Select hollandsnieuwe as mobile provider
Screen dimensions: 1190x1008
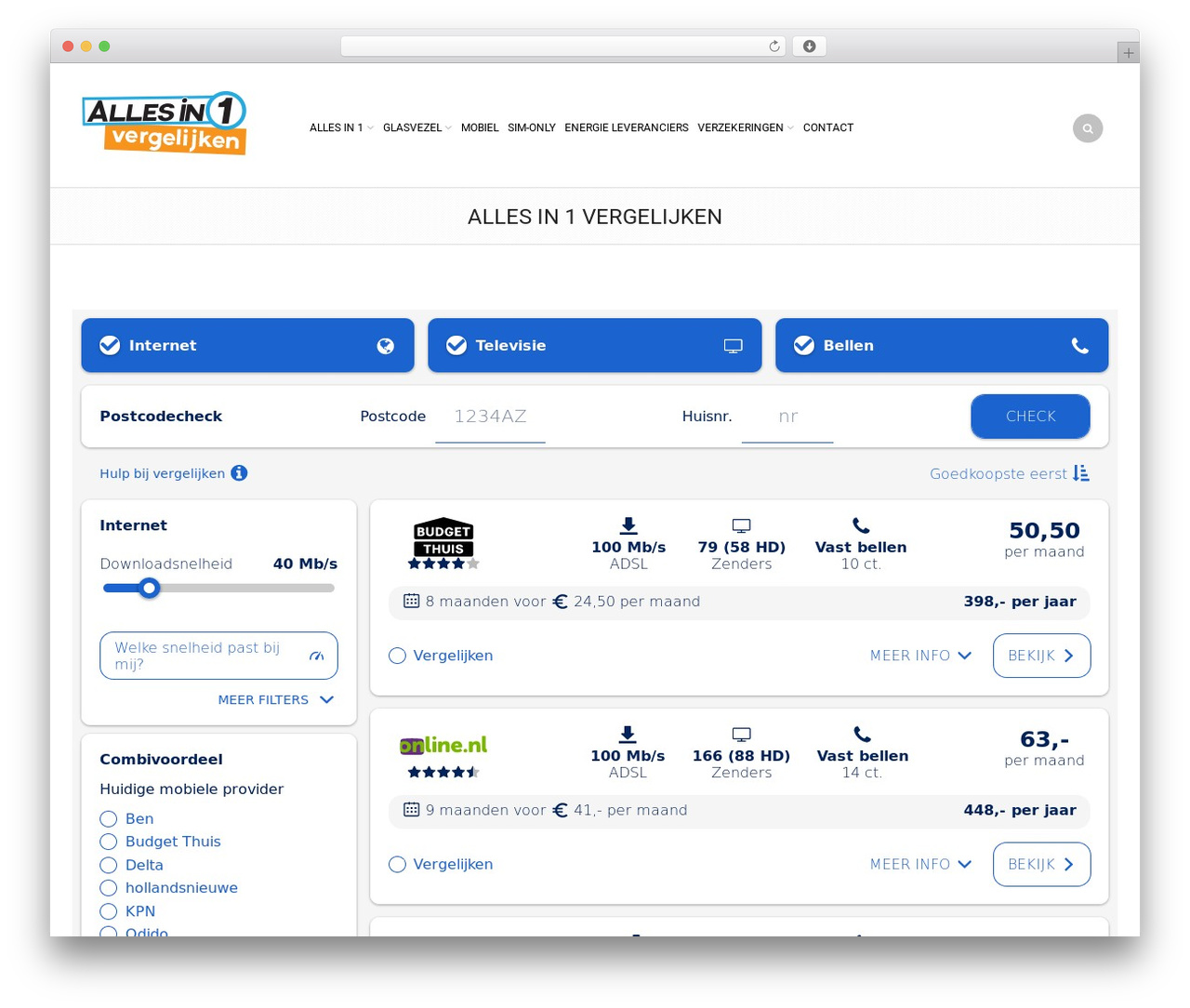(x=109, y=888)
